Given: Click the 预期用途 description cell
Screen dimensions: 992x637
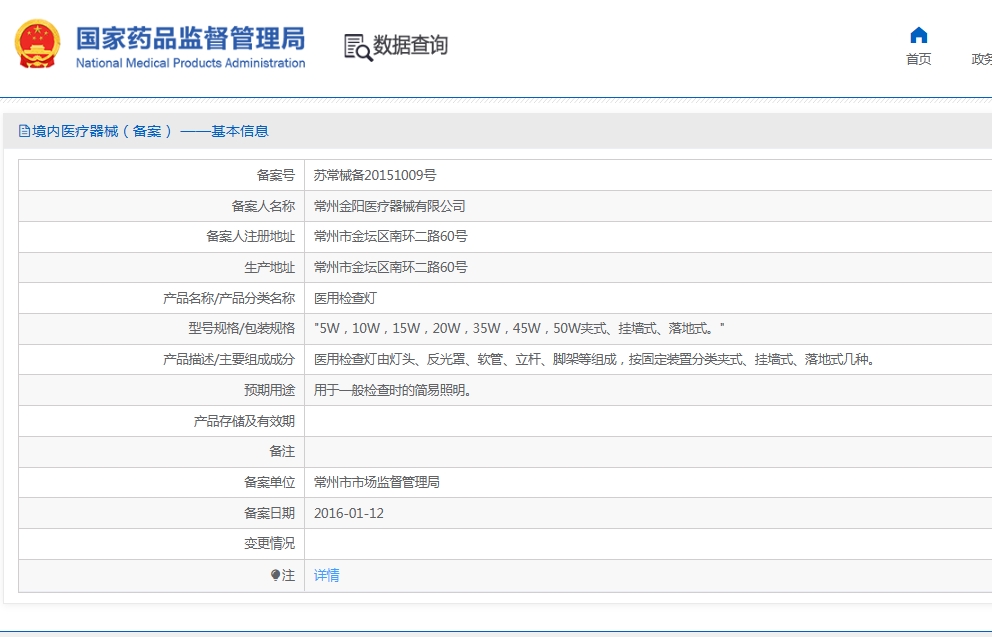Looking at the screenshot, I should 648,390.
